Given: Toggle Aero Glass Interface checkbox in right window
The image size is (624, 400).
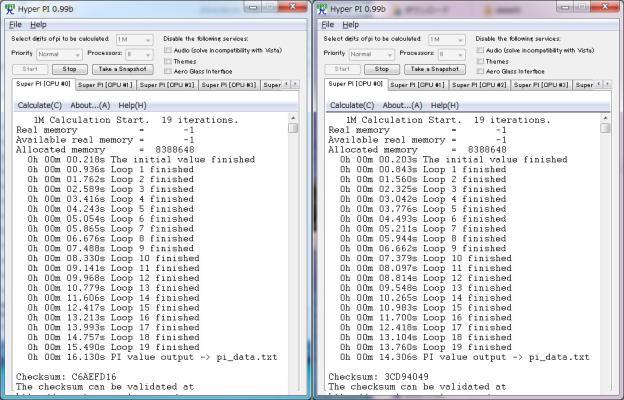Looking at the screenshot, I should pyautogui.click(x=480, y=71).
